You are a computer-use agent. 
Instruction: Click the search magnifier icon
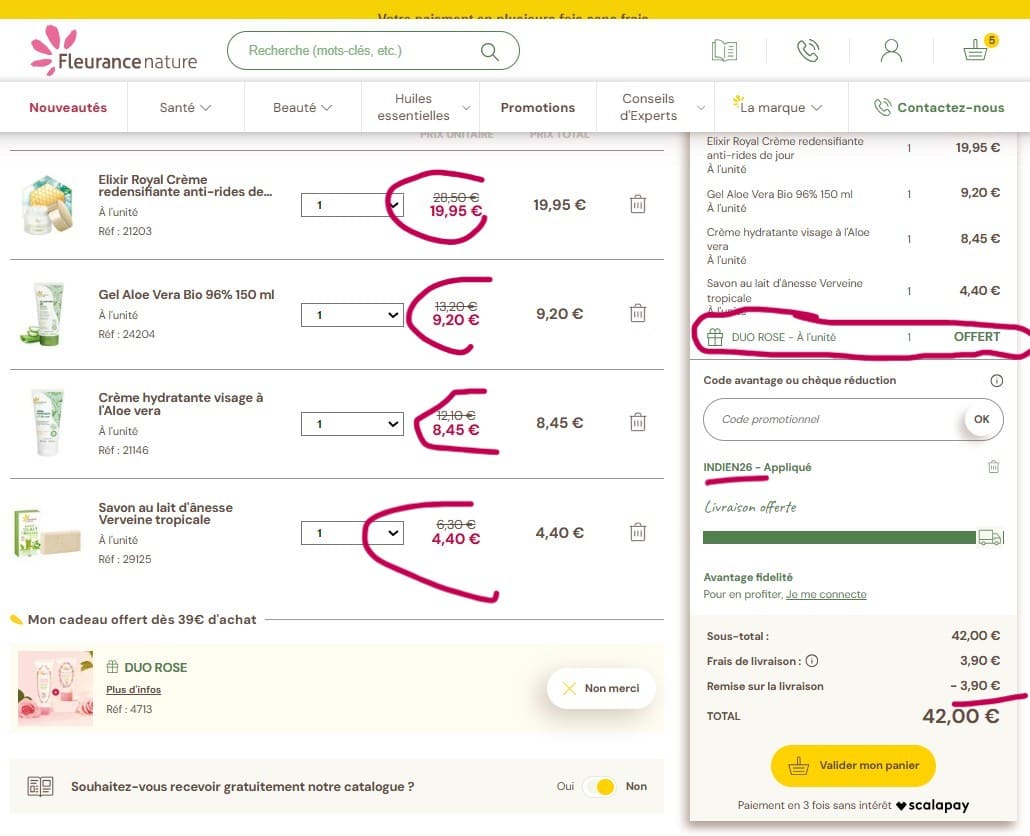pyautogui.click(x=489, y=51)
